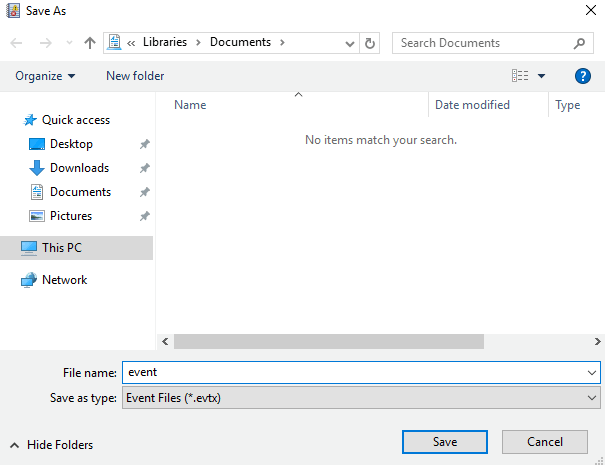
Task: Close the Save As dialog
Action: click(591, 10)
